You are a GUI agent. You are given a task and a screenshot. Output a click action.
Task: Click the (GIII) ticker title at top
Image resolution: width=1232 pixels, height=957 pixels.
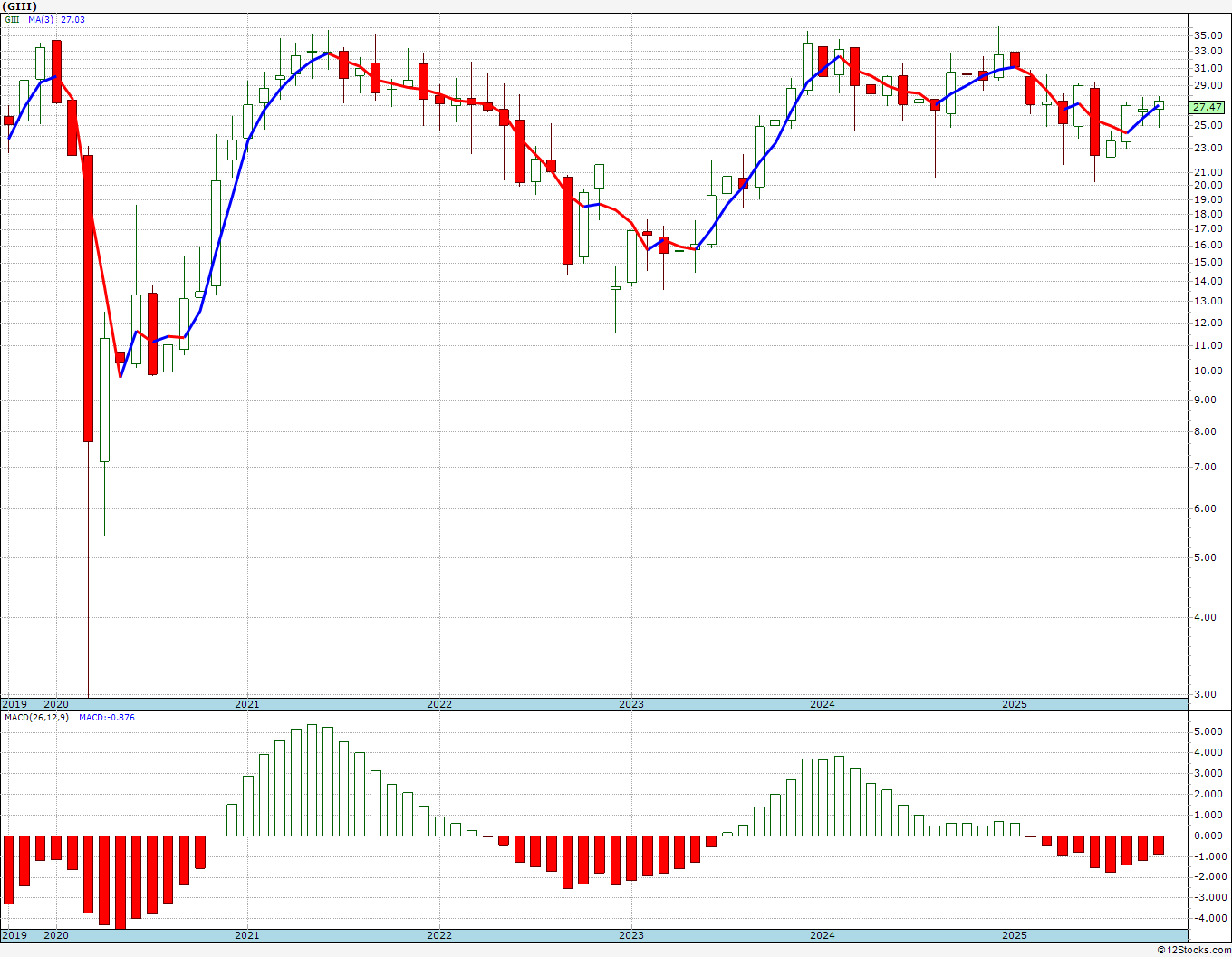pyautogui.click(x=19, y=6)
